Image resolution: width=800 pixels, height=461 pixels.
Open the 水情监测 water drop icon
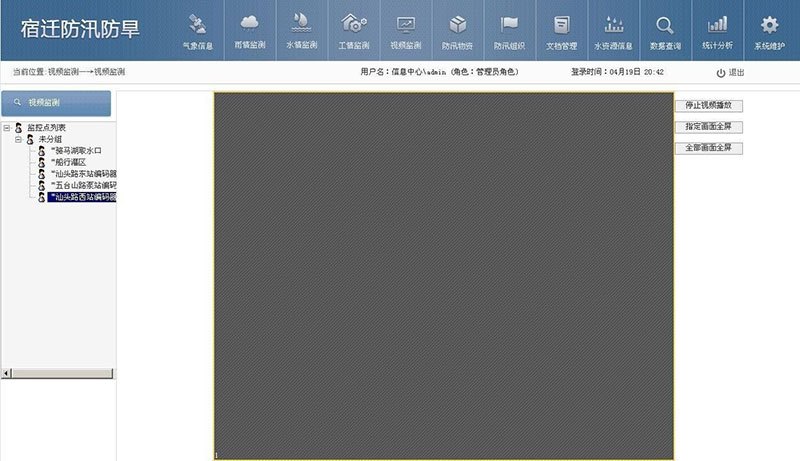point(301,24)
